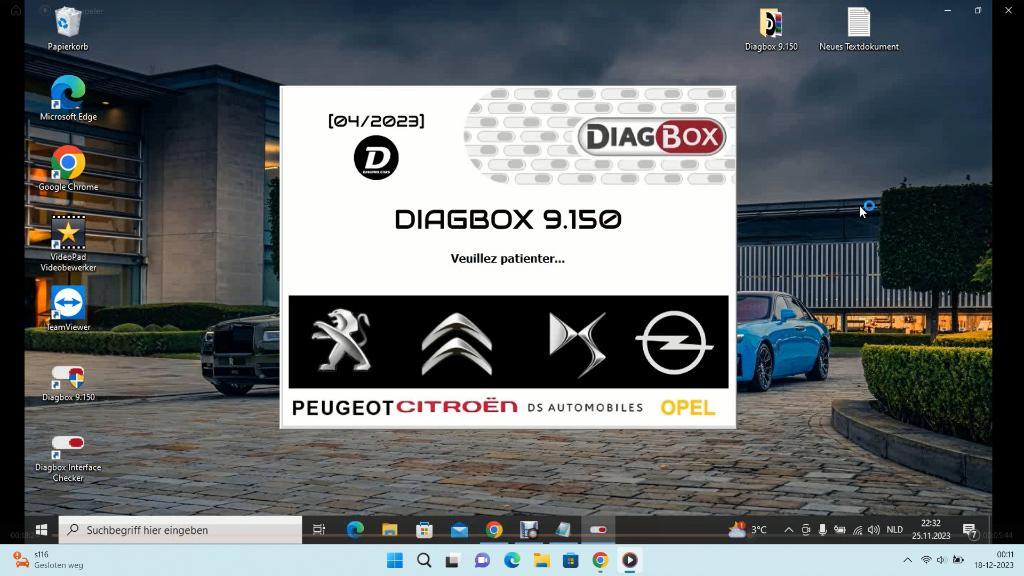Open Google Chrome from the taskbar
This screenshot has width=1024, height=576.
494,529
